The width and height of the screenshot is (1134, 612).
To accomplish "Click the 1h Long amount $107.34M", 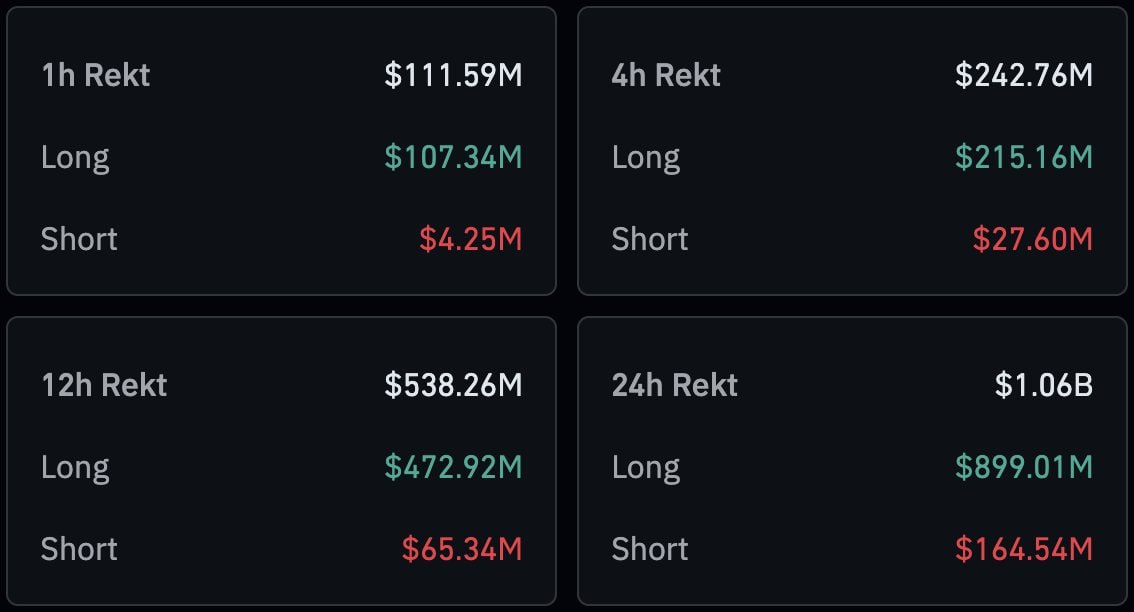I will 453,157.
